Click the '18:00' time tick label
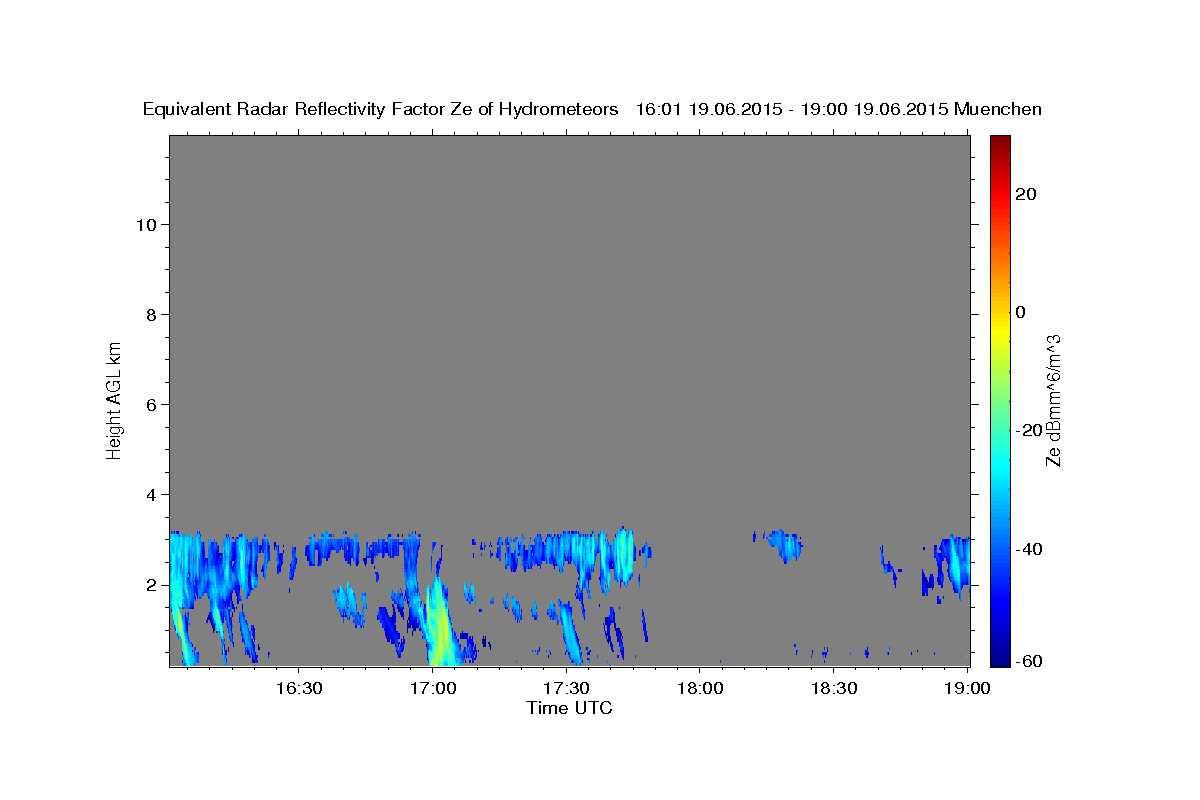1200x800 pixels. 700,688
